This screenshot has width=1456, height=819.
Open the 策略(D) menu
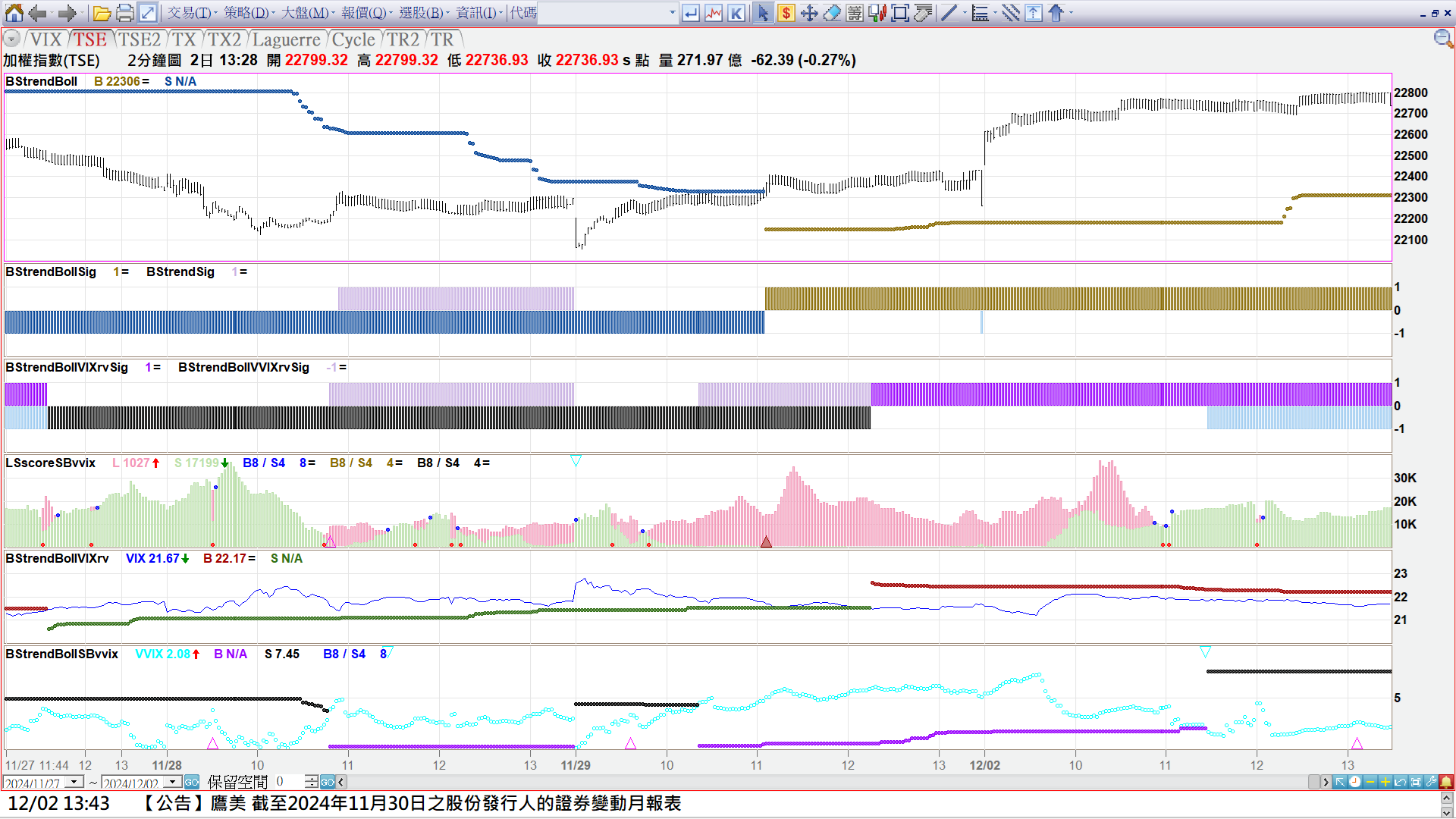click(x=249, y=13)
